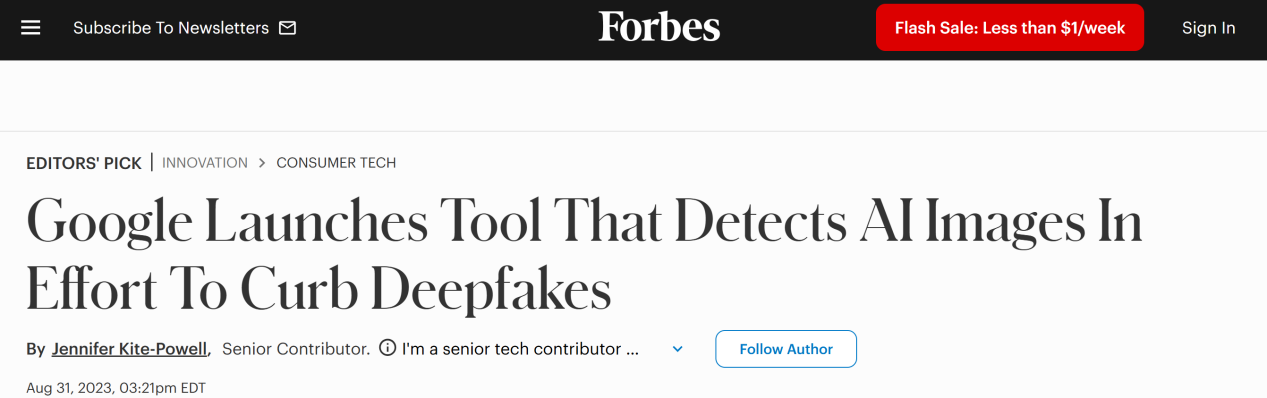The image size is (1267, 398).
Task: Open the Innovation breadcrumb category
Action: click(x=205, y=163)
